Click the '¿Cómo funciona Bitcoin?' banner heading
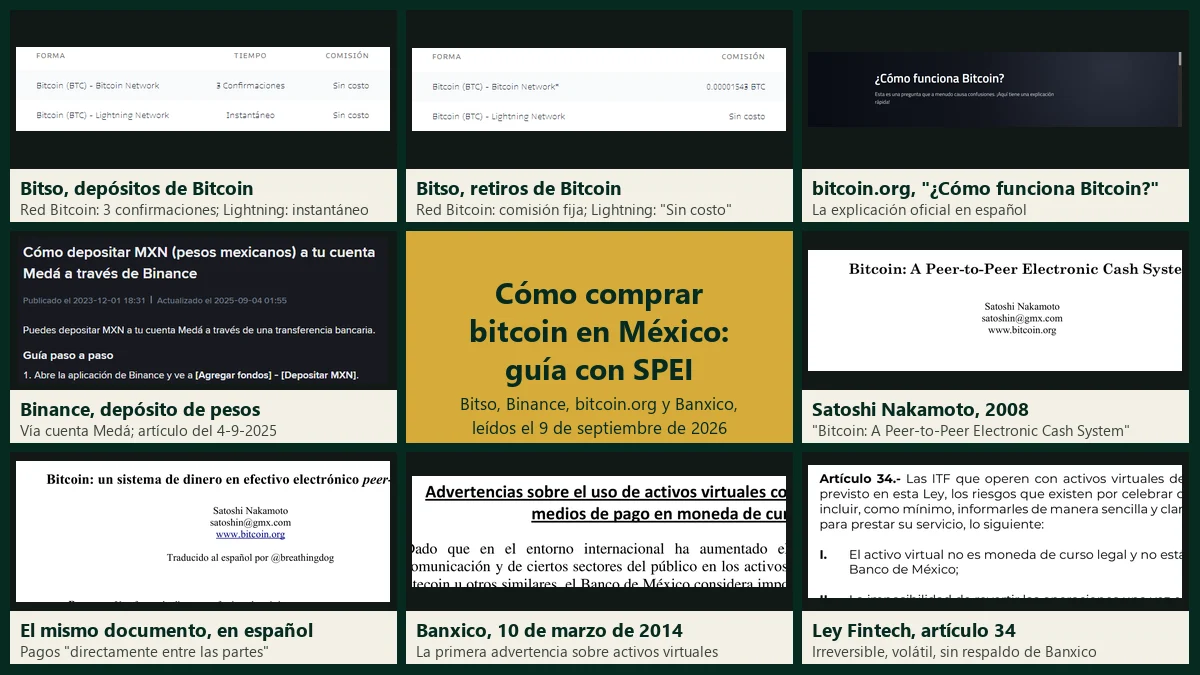The height and width of the screenshot is (675, 1200). click(939, 79)
